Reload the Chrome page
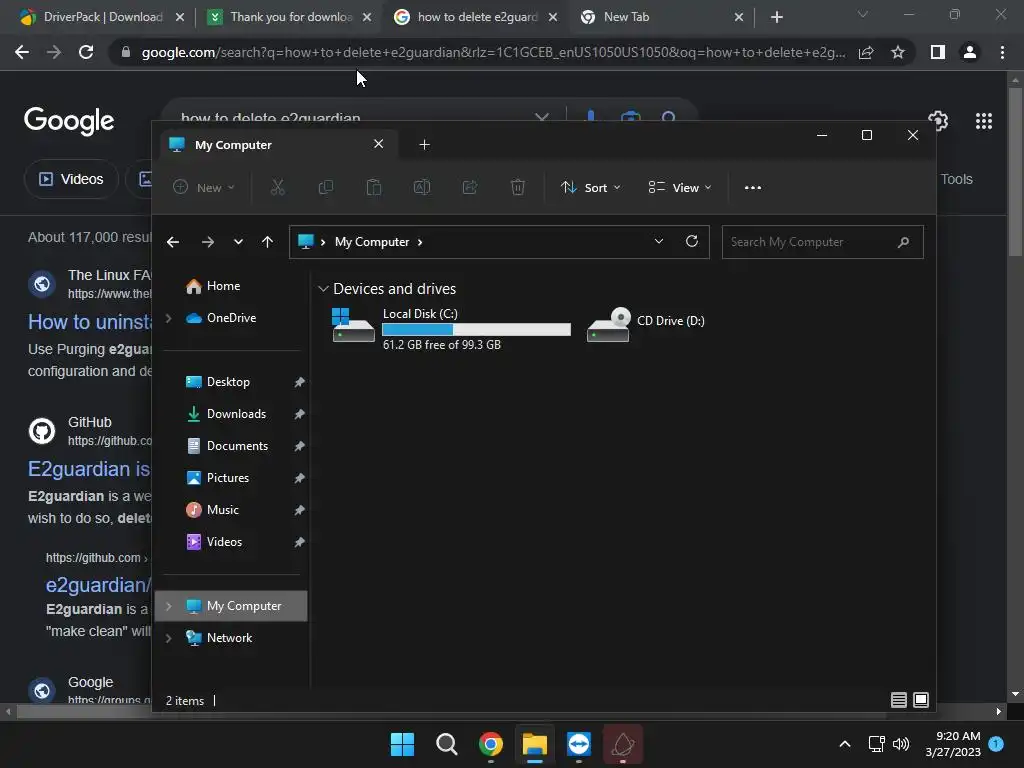Viewport: 1024px width, 768px height. (86, 52)
